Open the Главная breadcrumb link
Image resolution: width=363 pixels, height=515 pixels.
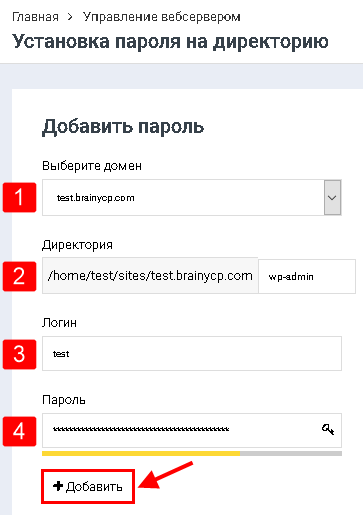pyautogui.click(x=35, y=17)
